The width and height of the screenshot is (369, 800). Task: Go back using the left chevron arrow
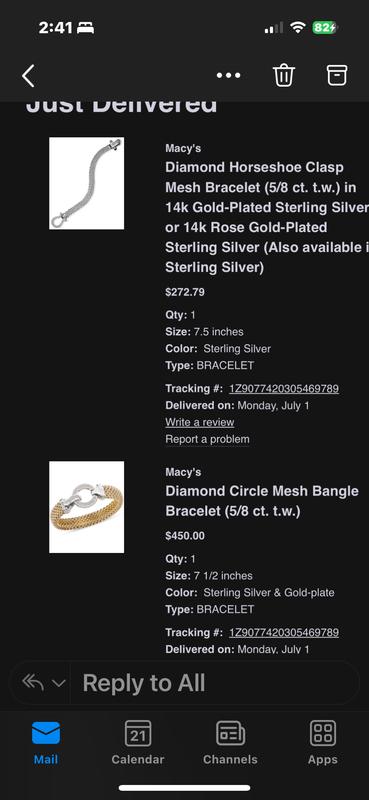point(29,76)
